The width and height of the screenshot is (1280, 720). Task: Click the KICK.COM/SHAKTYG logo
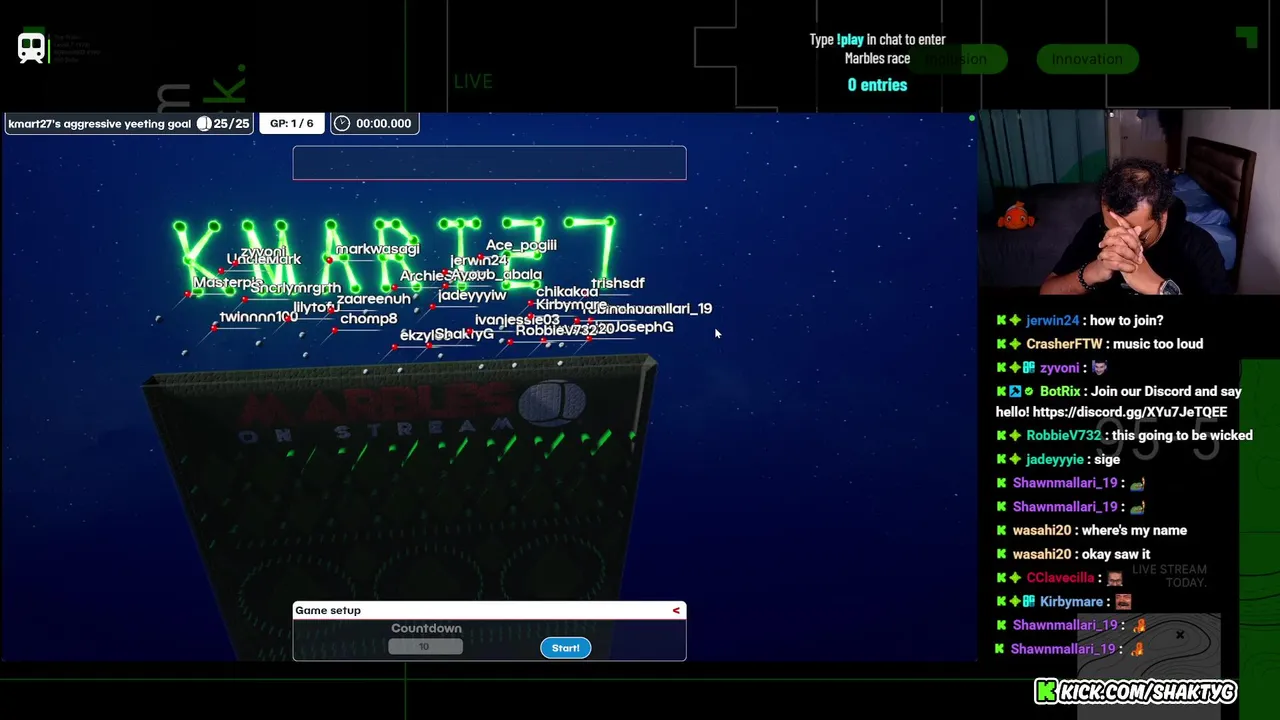(x=1135, y=691)
